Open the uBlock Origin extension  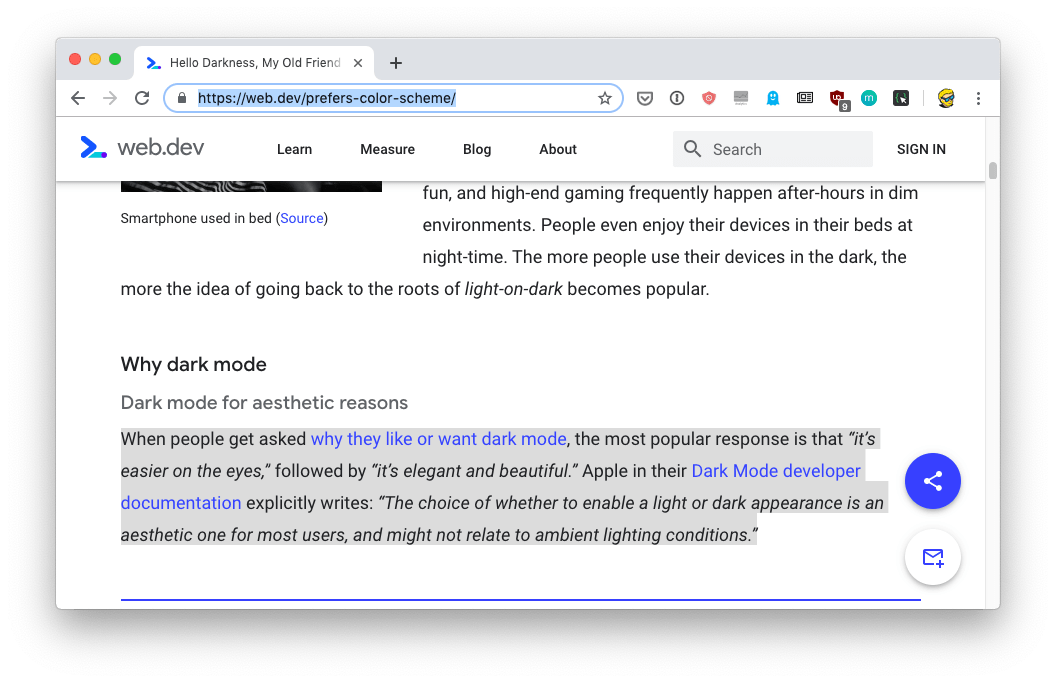tap(837, 98)
